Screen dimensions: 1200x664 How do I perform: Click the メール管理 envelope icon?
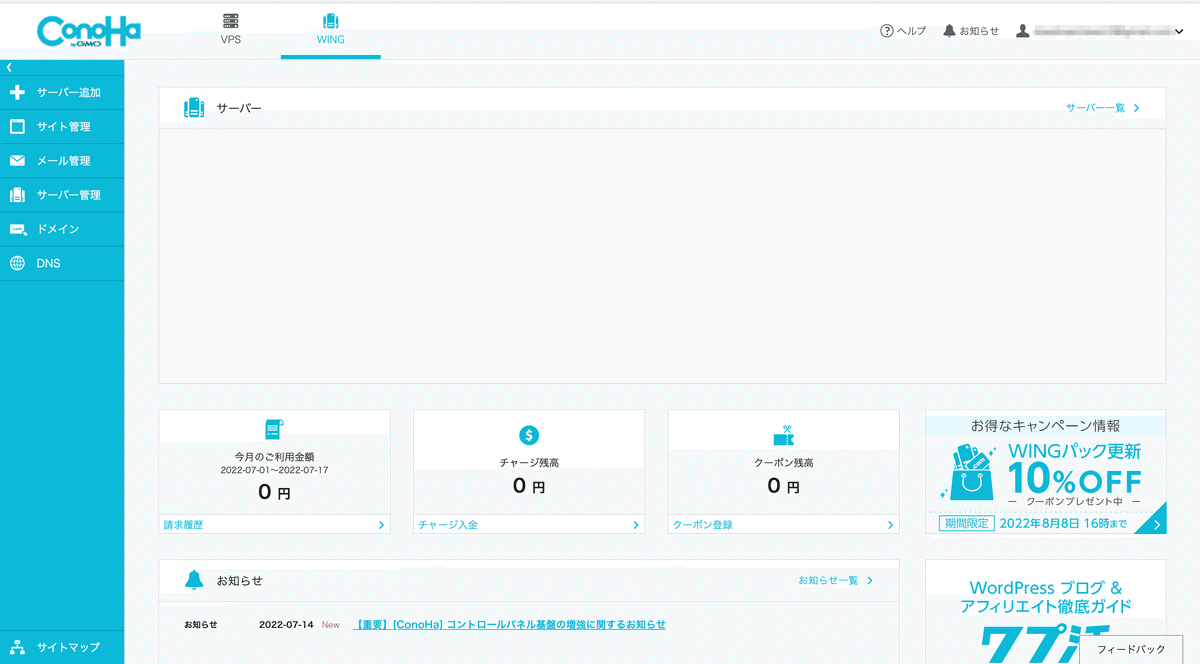[x=17, y=161]
